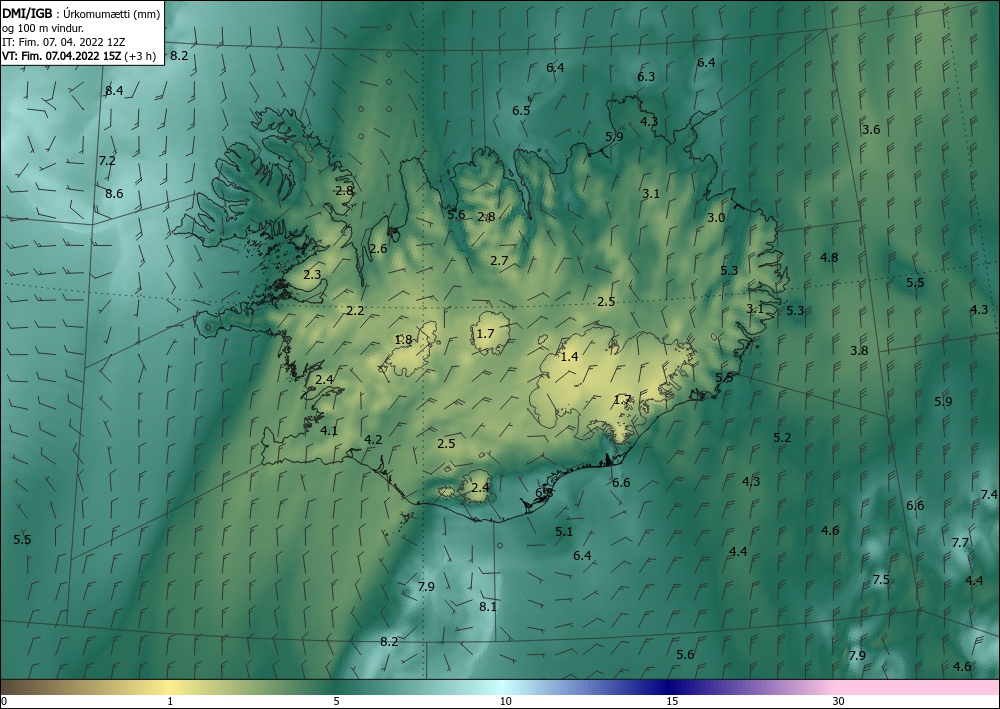This screenshot has width=1000, height=709.
Task: Click the '5' label on the color scale
Action: pos(337,701)
